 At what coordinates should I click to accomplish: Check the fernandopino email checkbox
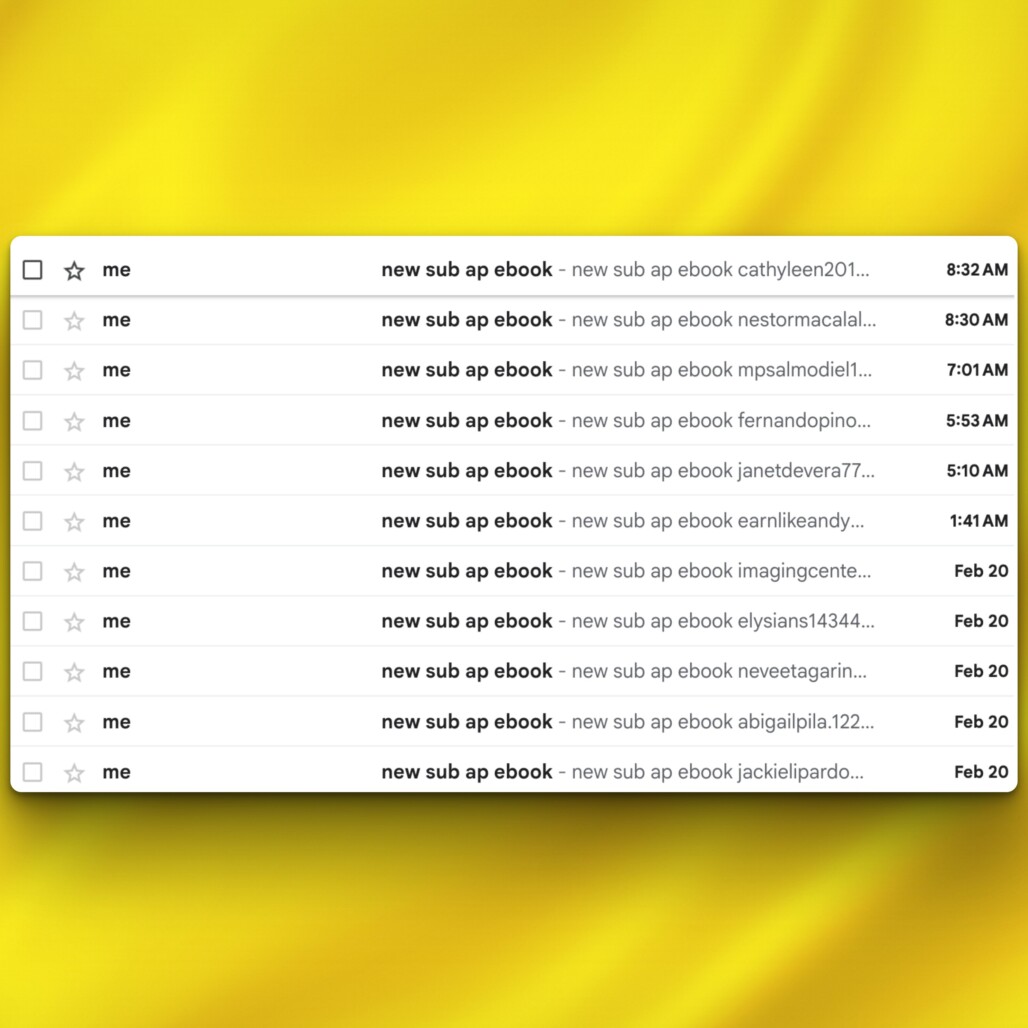[x=32, y=420]
